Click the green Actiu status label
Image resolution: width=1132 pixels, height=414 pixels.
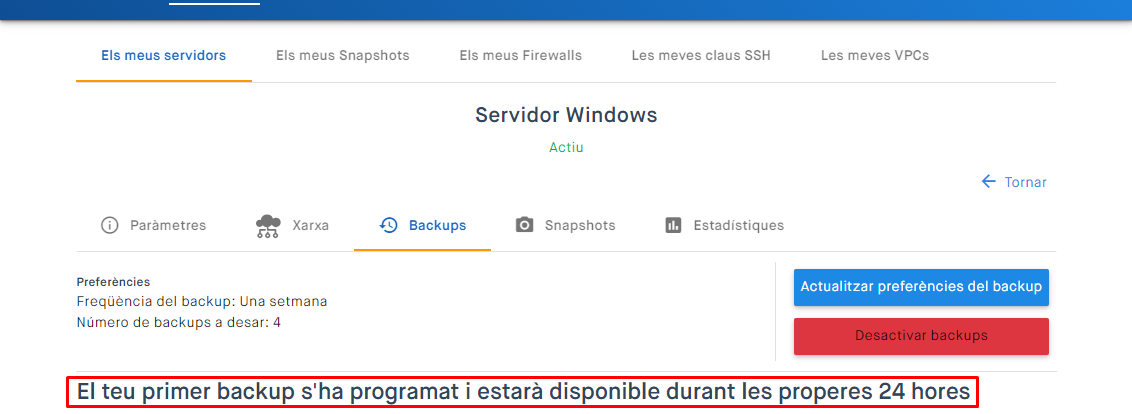(x=566, y=147)
